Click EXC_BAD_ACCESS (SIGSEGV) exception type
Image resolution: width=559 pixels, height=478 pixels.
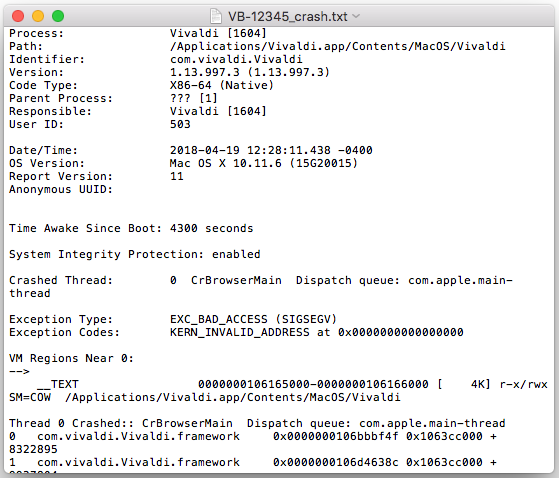coord(253,319)
